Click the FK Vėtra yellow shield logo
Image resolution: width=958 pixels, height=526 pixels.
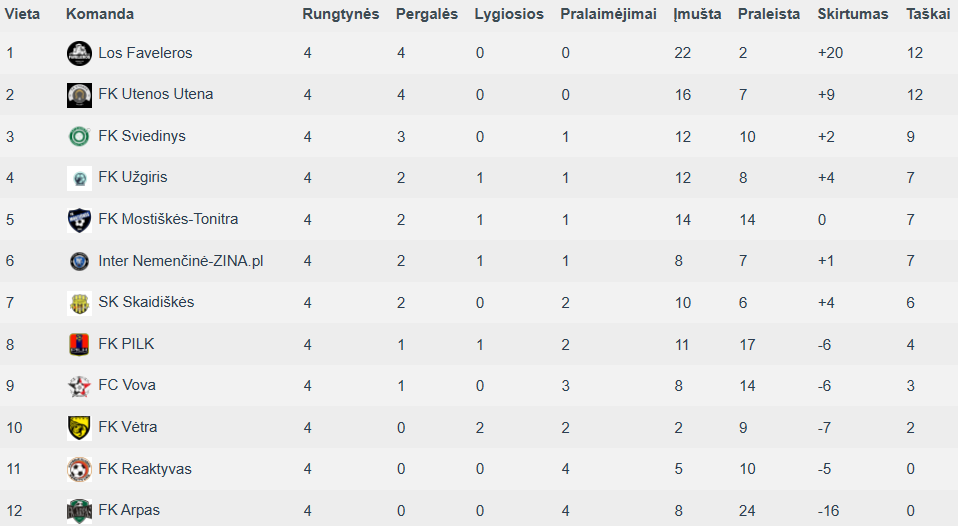(x=79, y=428)
